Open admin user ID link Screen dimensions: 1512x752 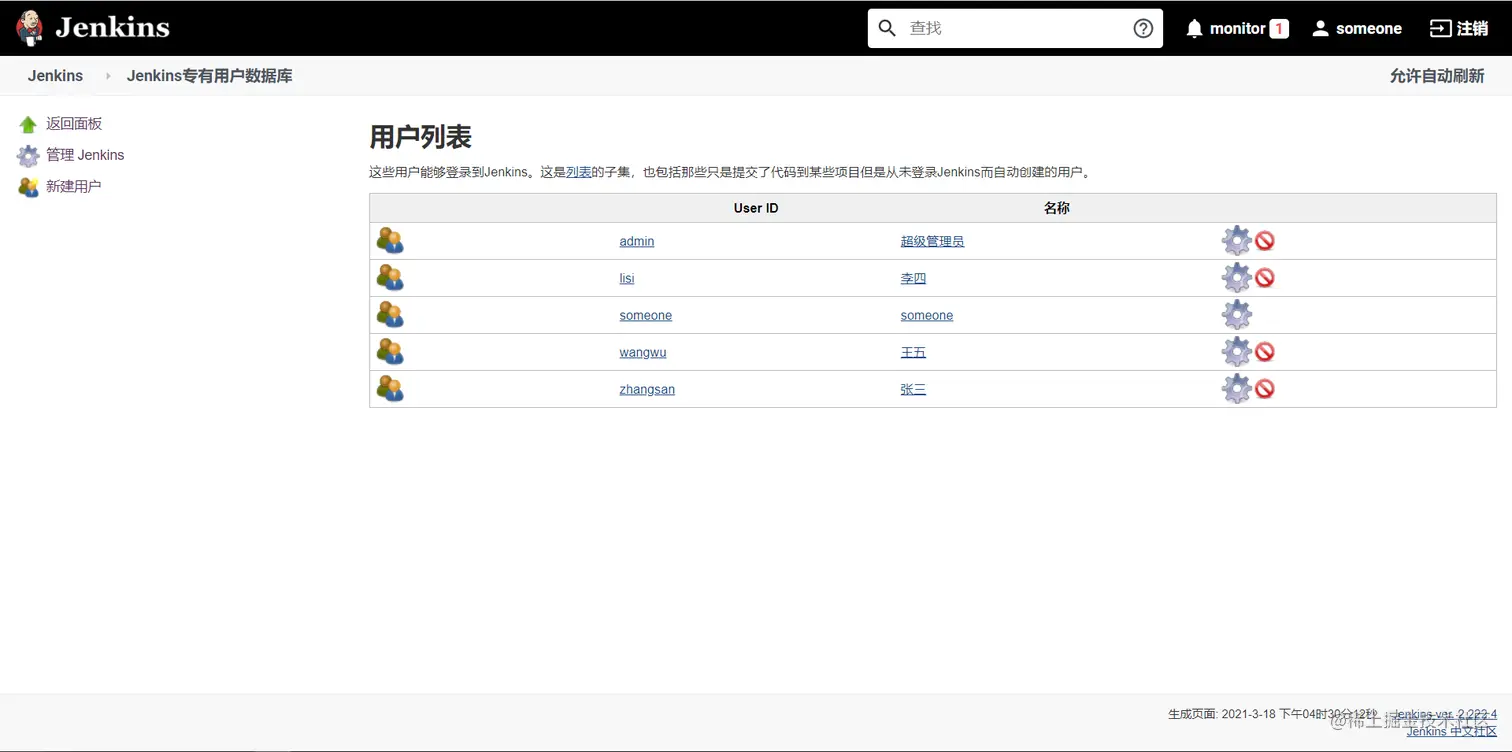coord(637,241)
